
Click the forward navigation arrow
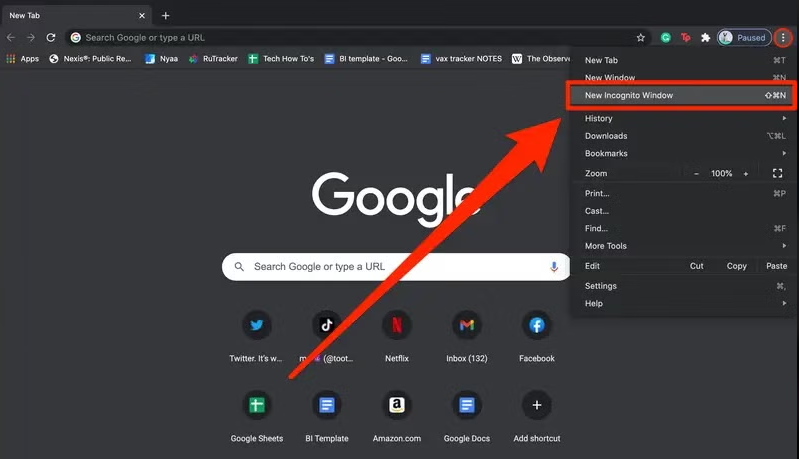click(x=31, y=37)
